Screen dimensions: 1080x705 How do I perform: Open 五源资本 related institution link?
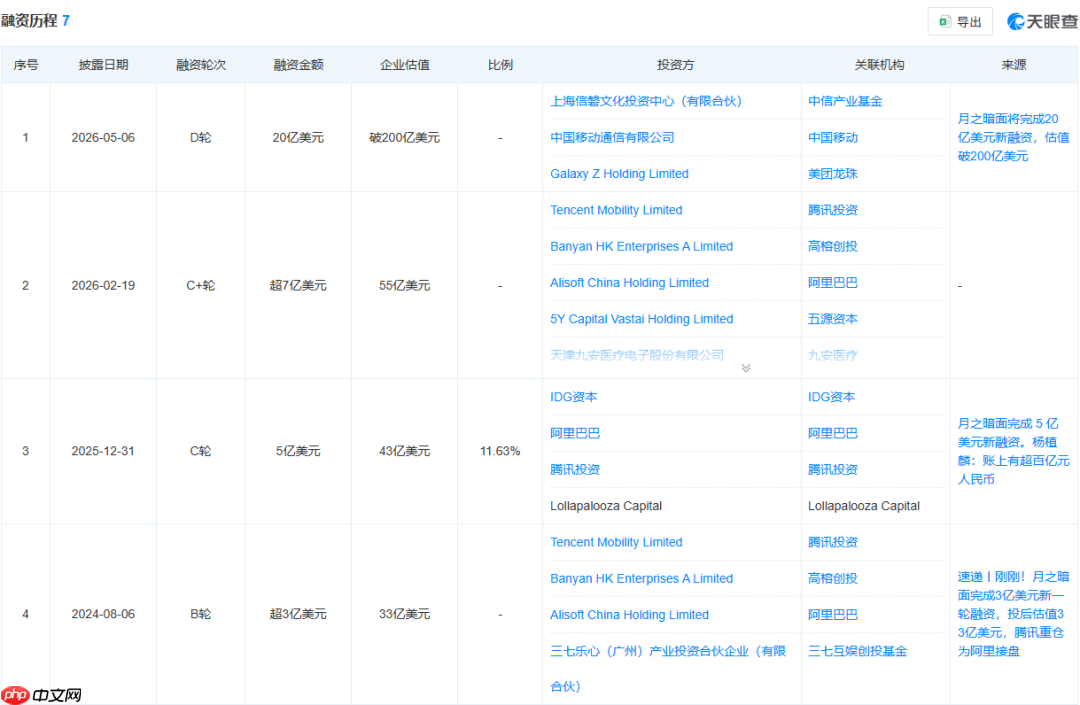[x=833, y=319]
